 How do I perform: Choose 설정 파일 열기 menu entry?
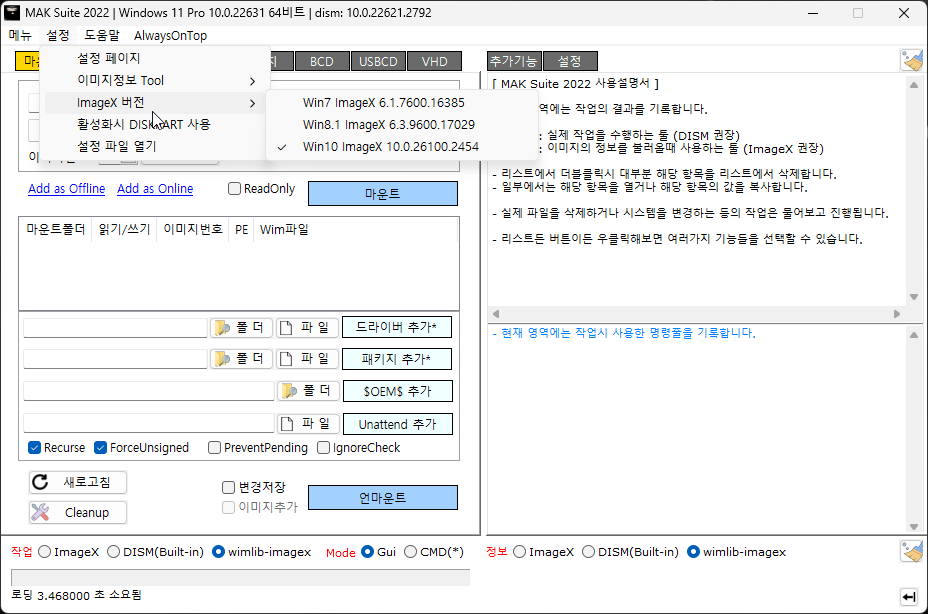(155, 146)
